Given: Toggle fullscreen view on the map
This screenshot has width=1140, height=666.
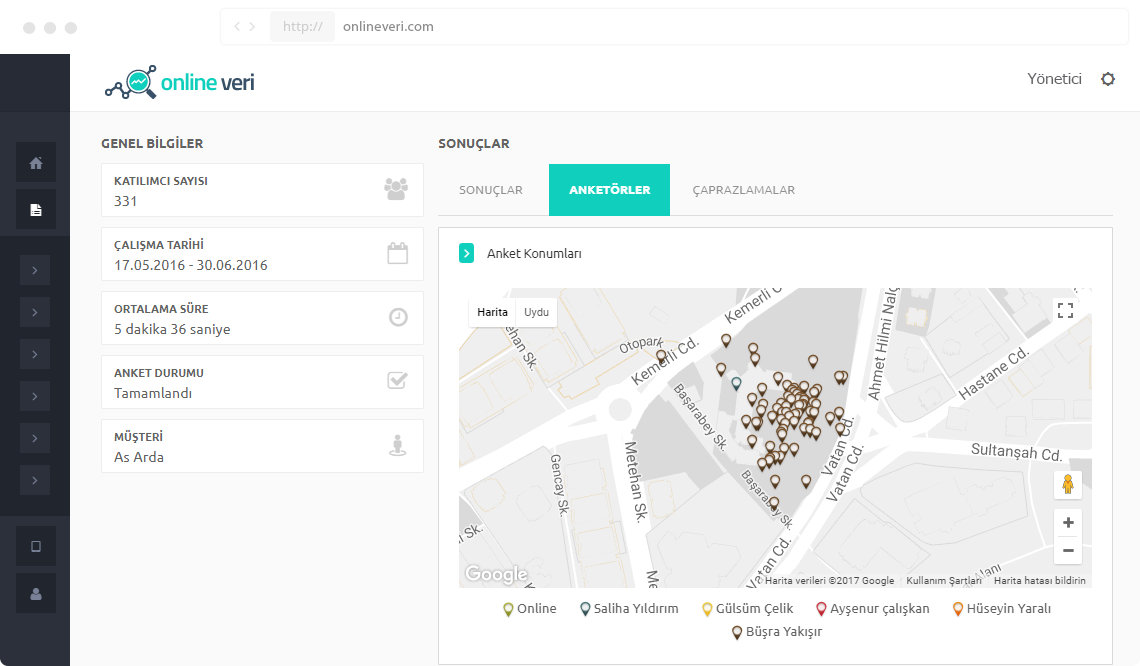Looking at the screenshot, I should click(x=1065, y=310).
